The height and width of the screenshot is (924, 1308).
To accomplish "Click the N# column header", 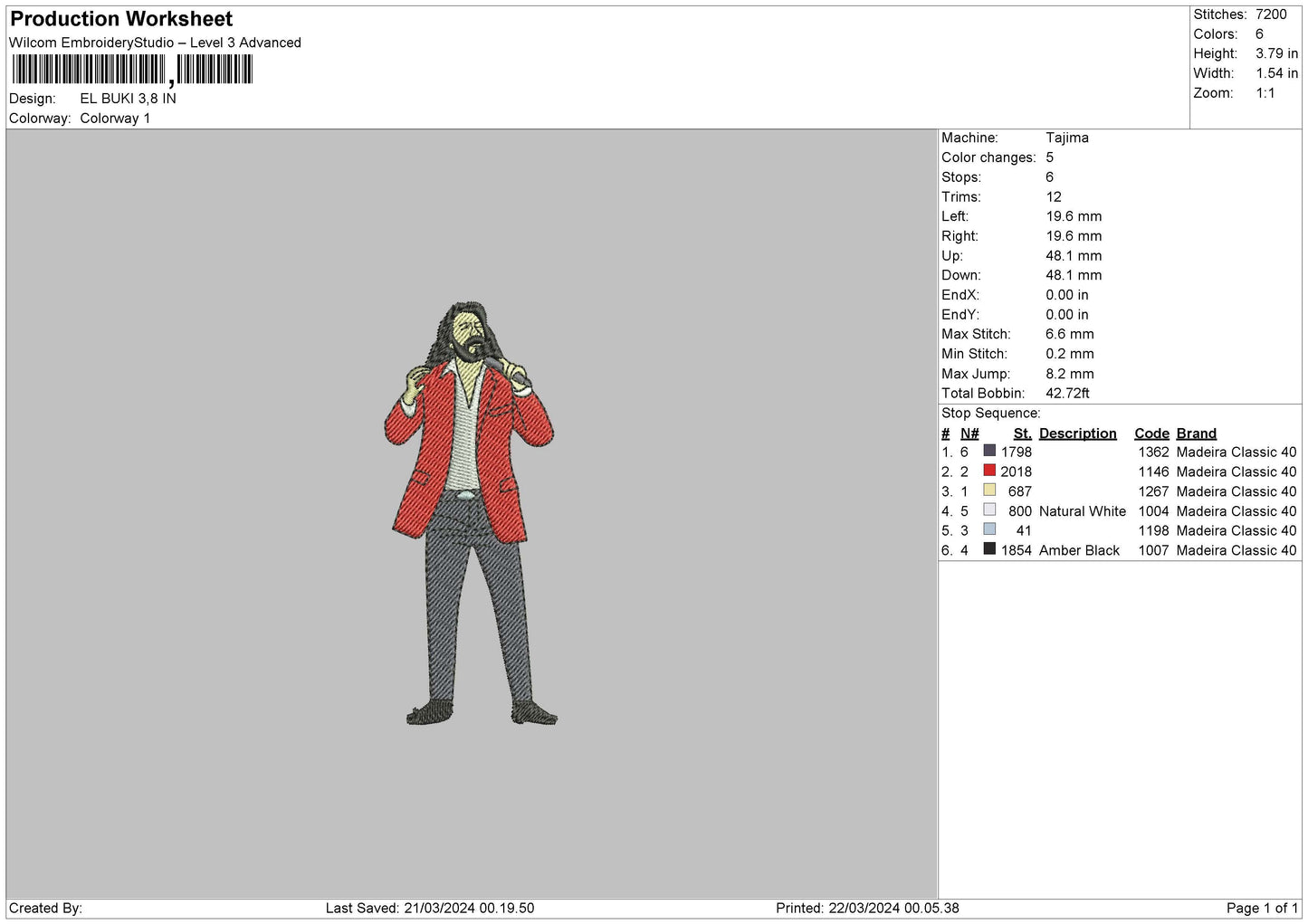I will point(969,433).
